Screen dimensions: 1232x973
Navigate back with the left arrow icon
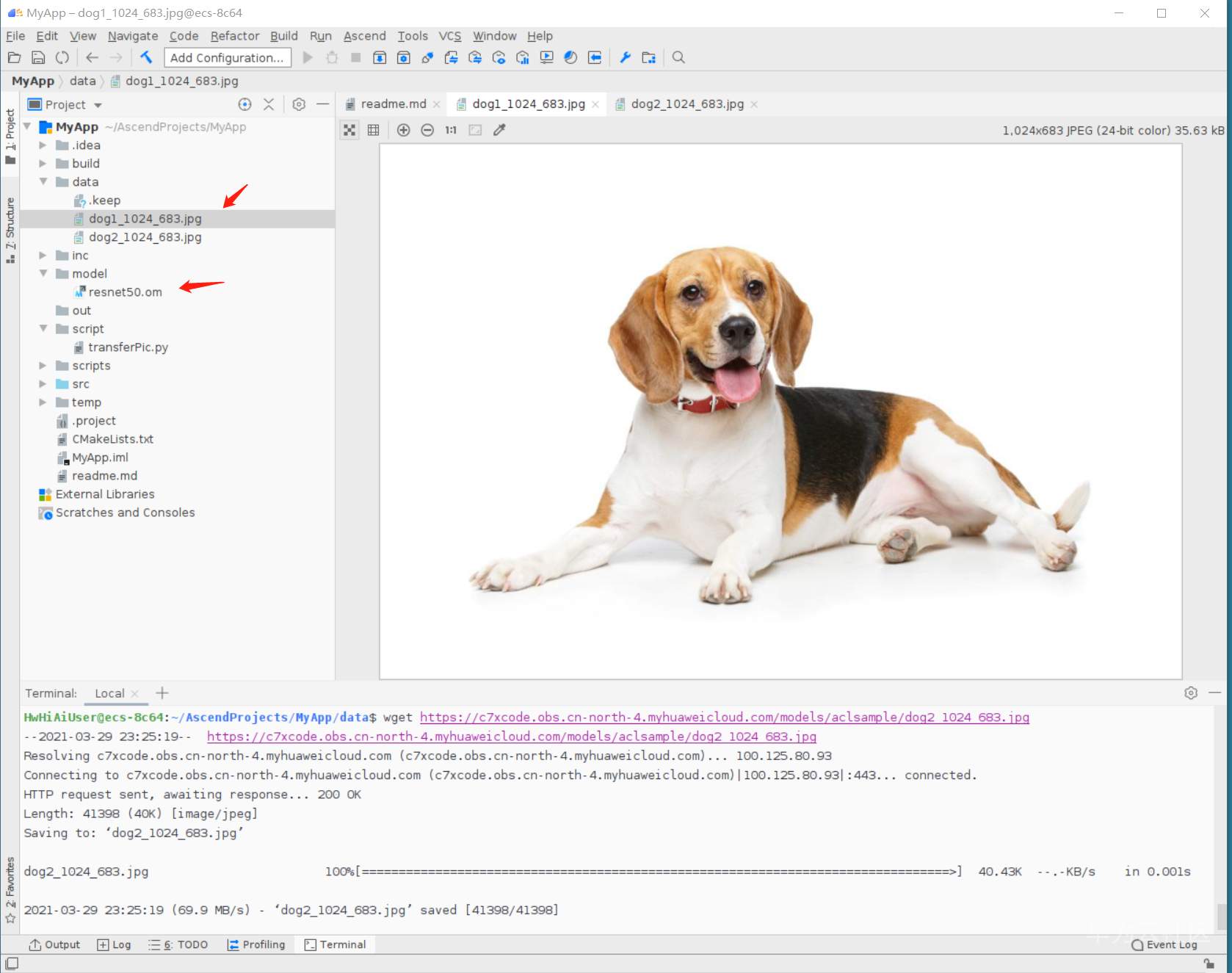tap(92, 57)
